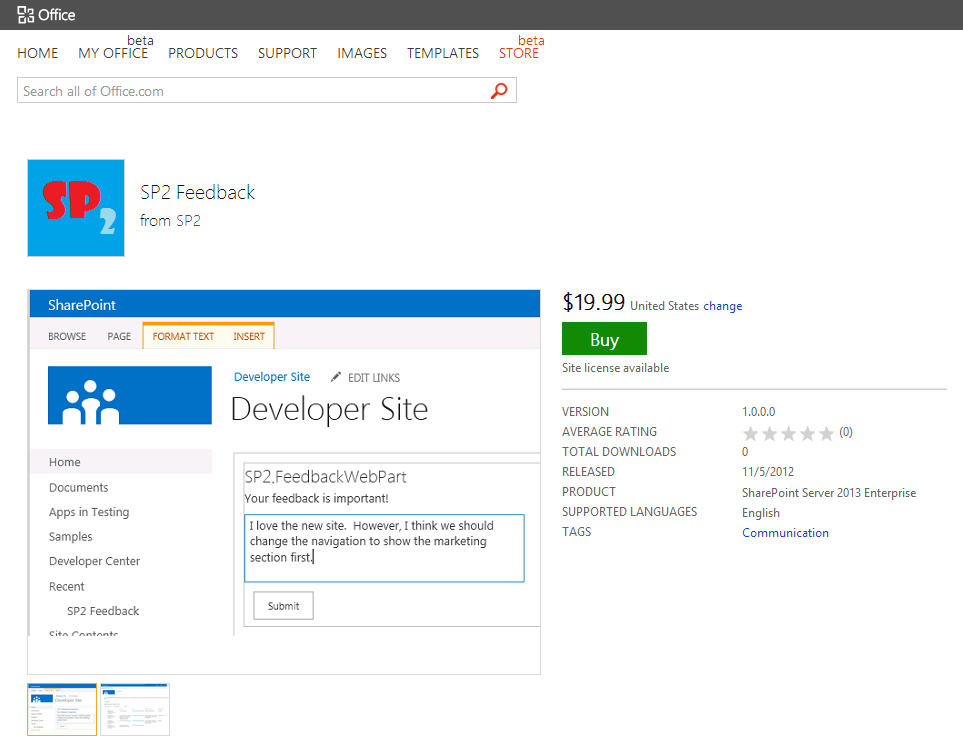
Task: Click the released date 11/5/2012
Action: pyautogui.click(x=768, y=472)
